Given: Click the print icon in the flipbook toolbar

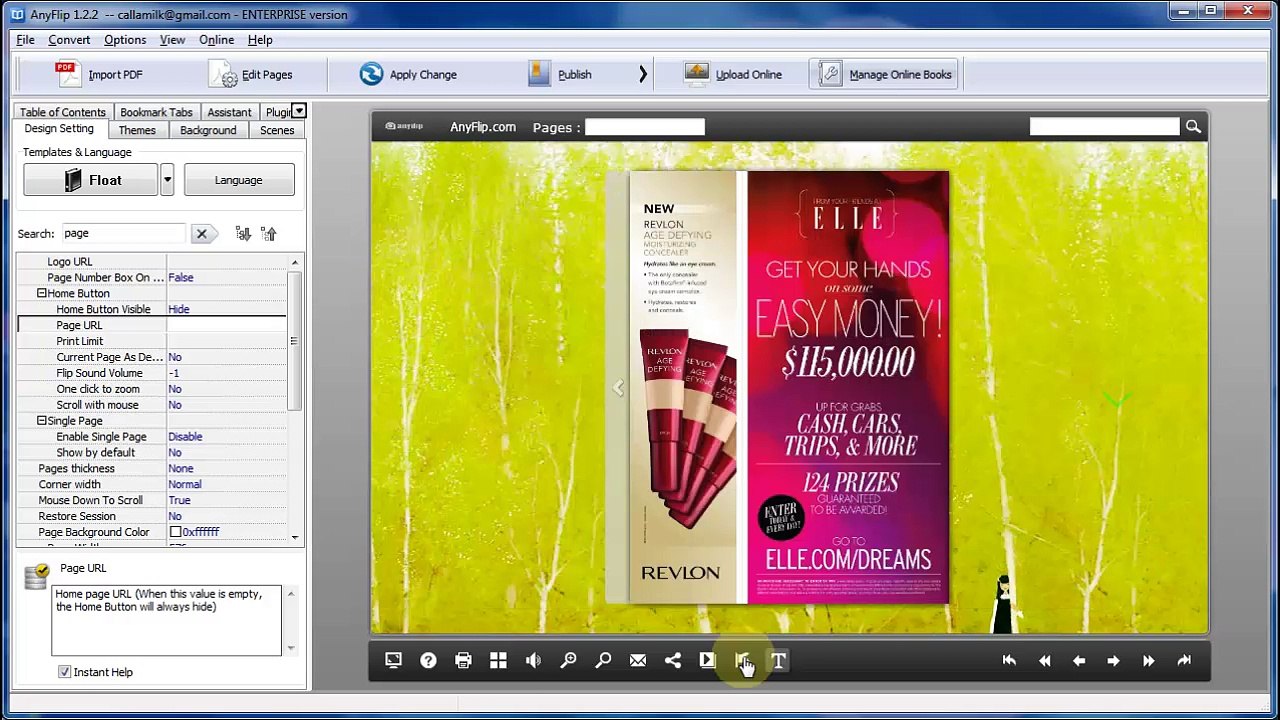Looking at the screenshot, I should click(463, 660).
